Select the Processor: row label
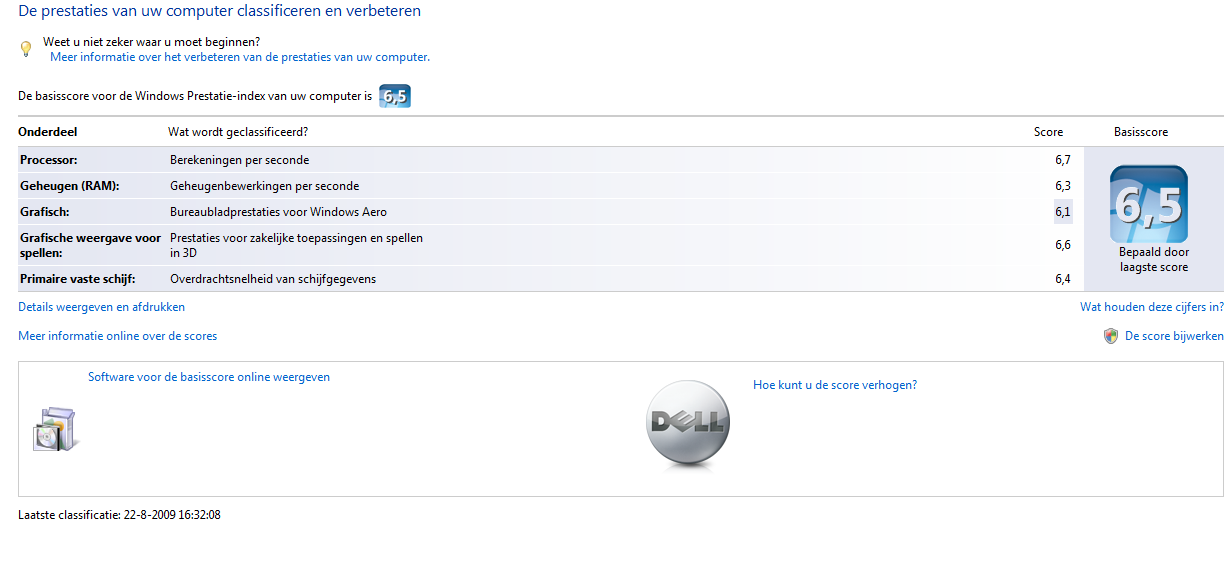Screen dimensions: 1229x561 tap(49, 160)
